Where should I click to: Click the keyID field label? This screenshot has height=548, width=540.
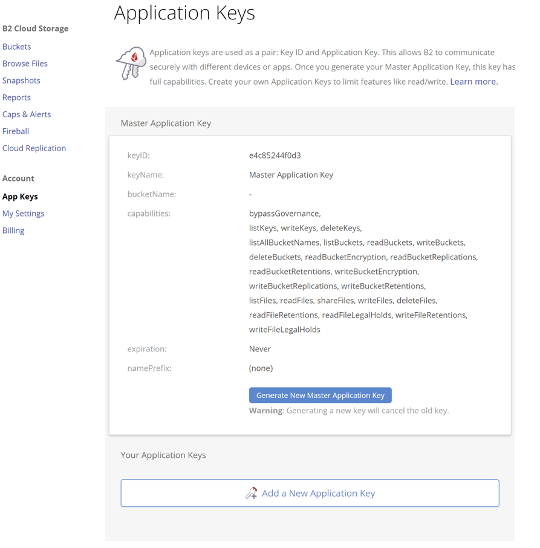click(138, 156)
